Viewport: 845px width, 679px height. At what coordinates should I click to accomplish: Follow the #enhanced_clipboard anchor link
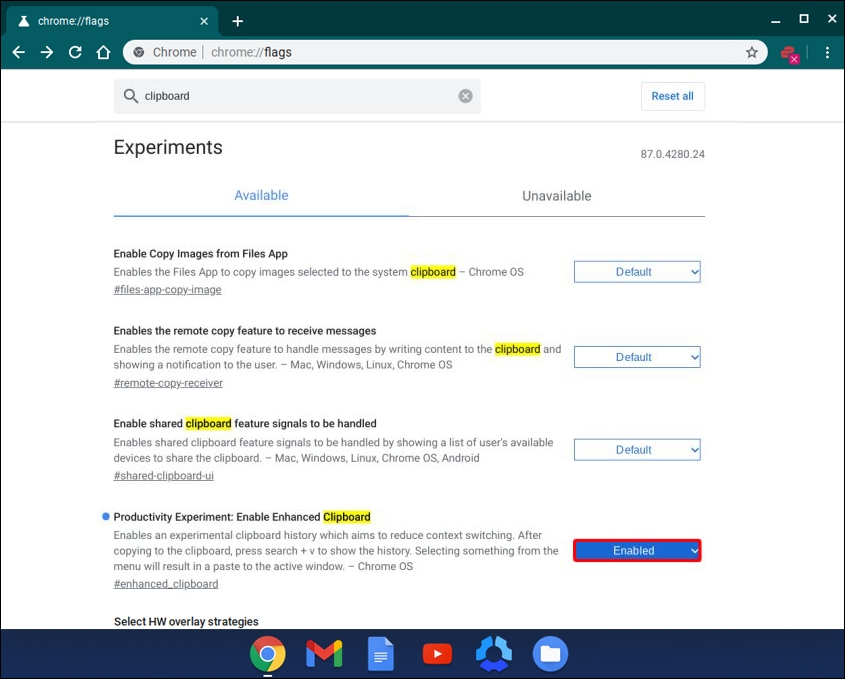click(166, 584)
